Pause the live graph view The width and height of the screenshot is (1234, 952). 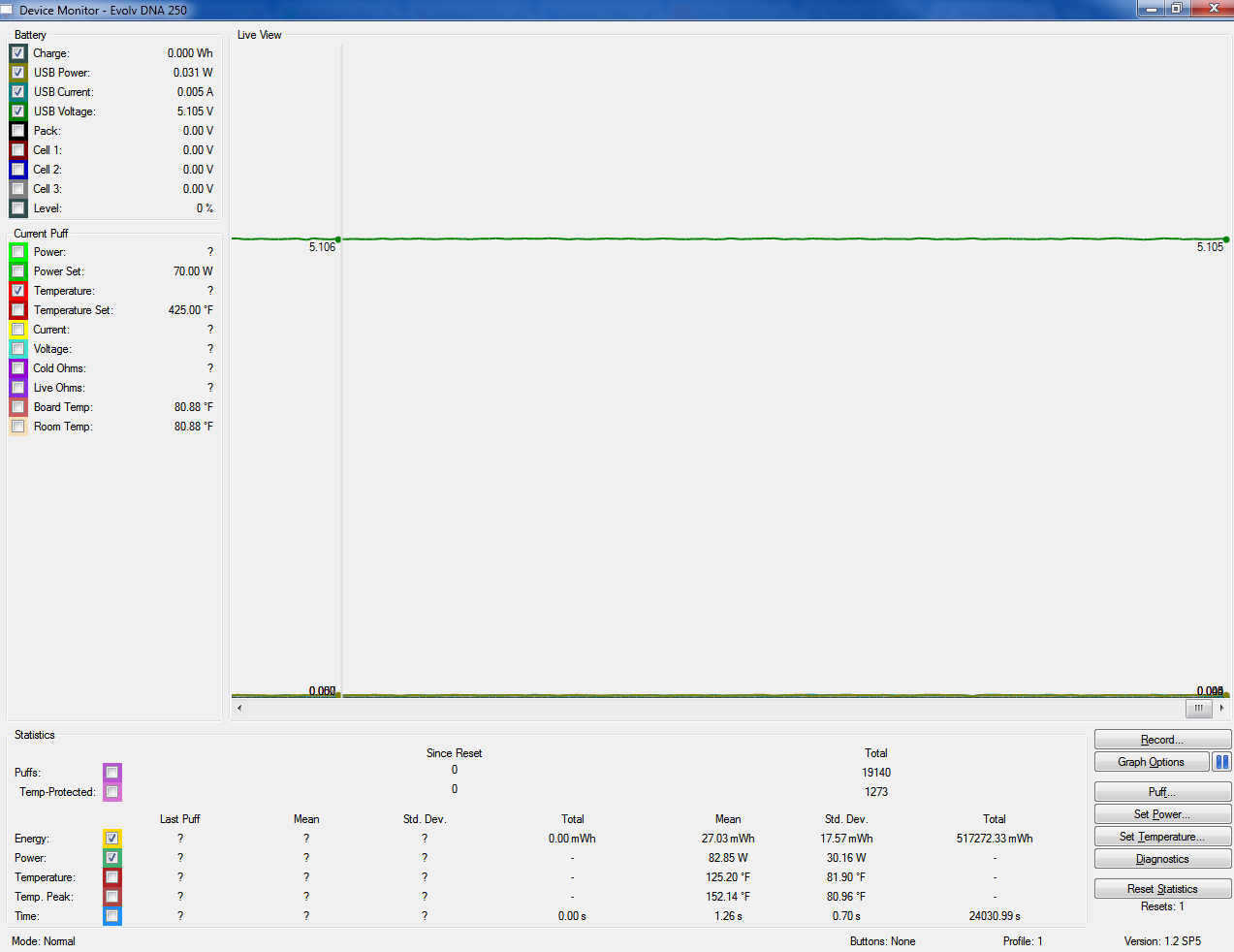pyautogui.click(x=1221, y=762)
